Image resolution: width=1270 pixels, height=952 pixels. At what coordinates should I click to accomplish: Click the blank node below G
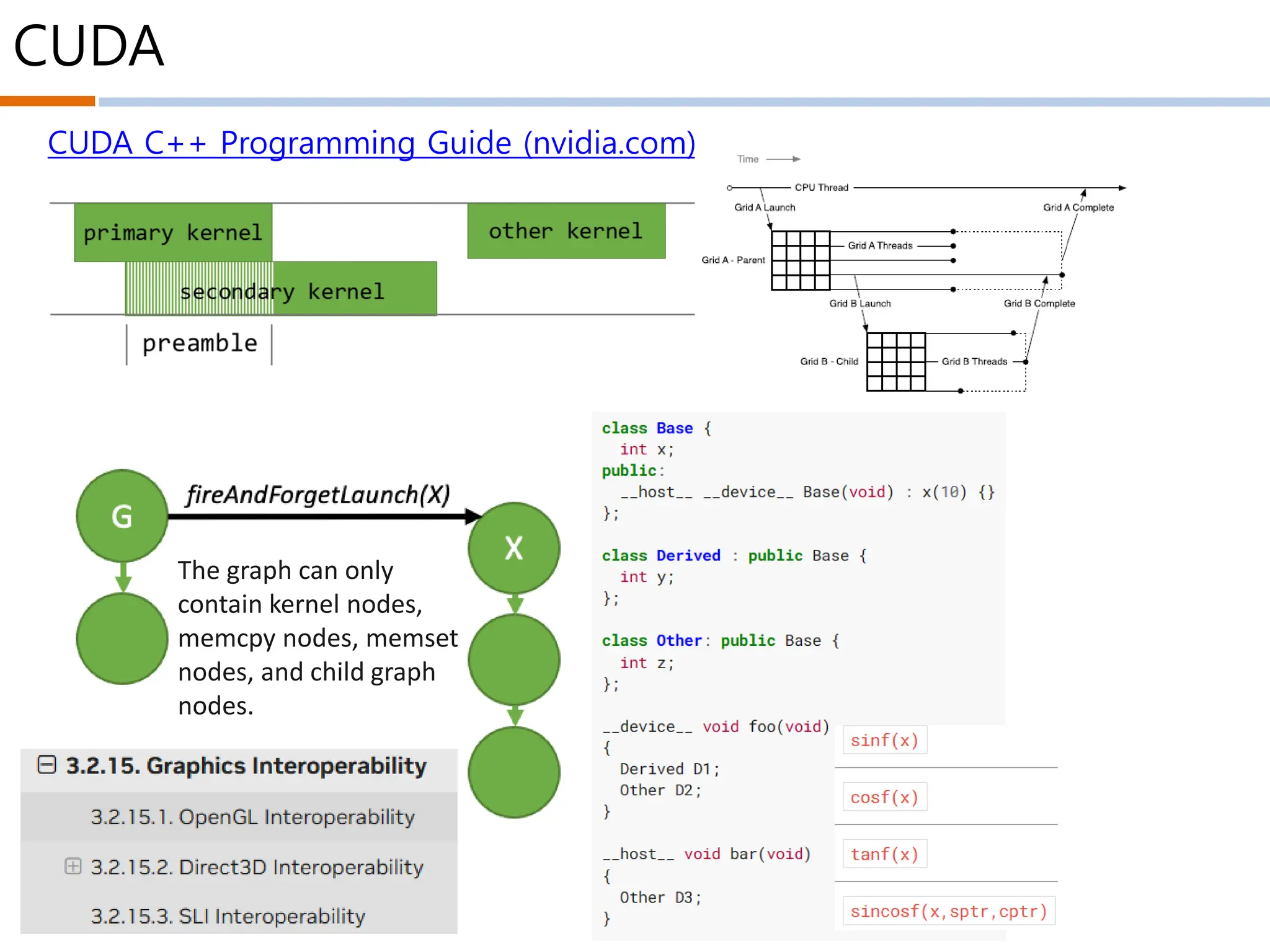[122, 638]
